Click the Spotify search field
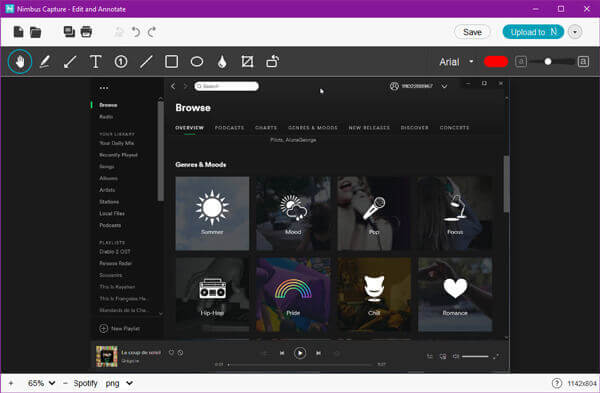This screenshot has width=600, height=393. pos(226,86)
